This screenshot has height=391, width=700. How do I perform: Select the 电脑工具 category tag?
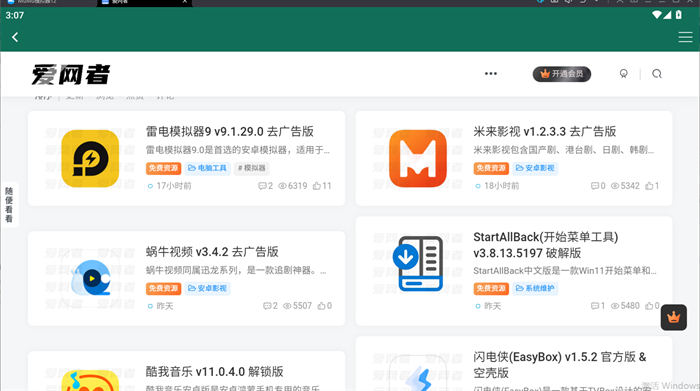click(207, 168)
